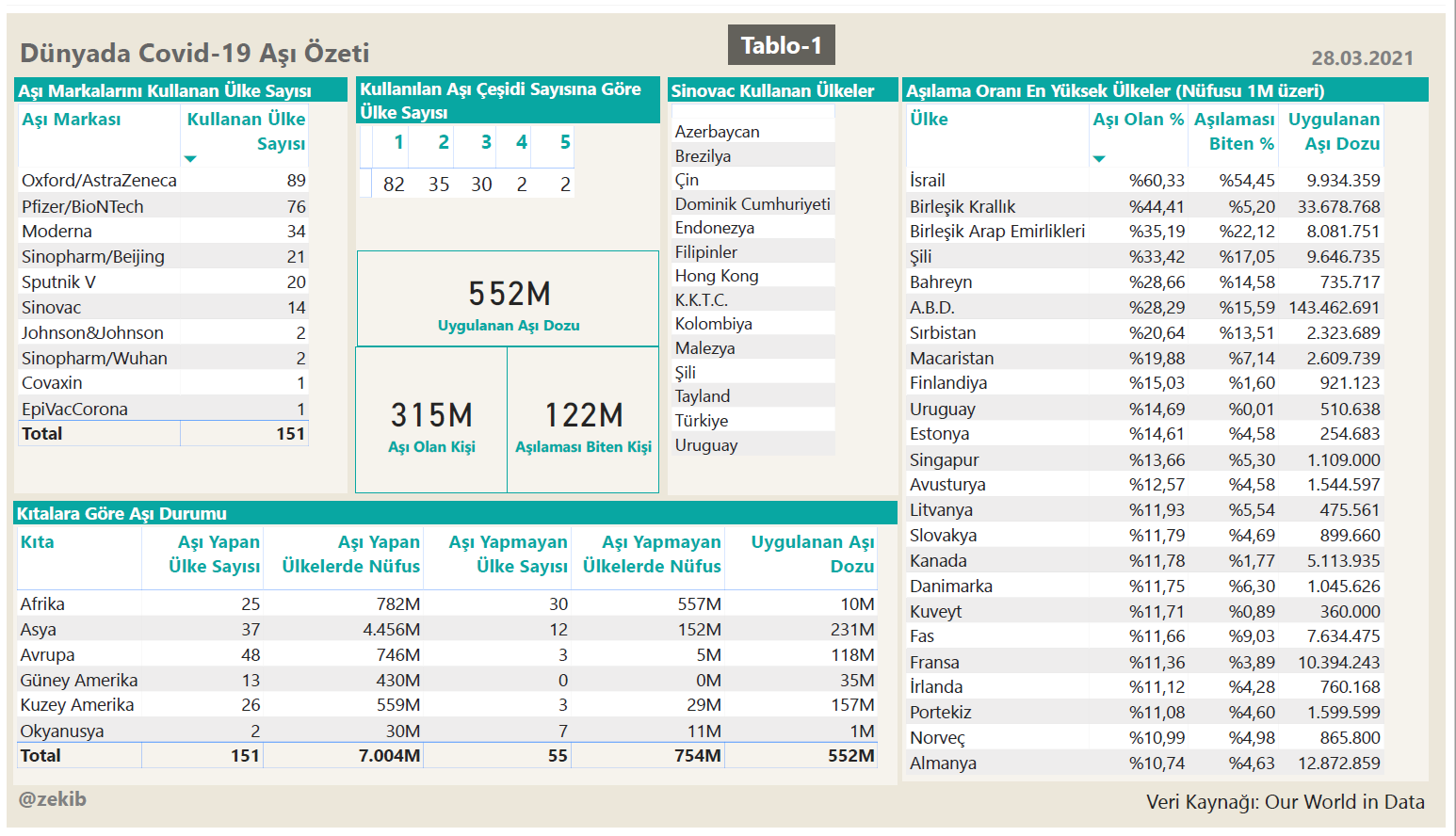Select the Asya row in continent table
This screenshot has width=1456, height=836.
coord(447,630)
